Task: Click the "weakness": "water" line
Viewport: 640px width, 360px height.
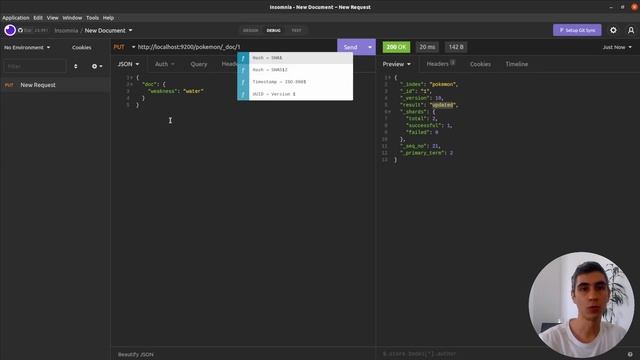Action: (x=176, y=91)
